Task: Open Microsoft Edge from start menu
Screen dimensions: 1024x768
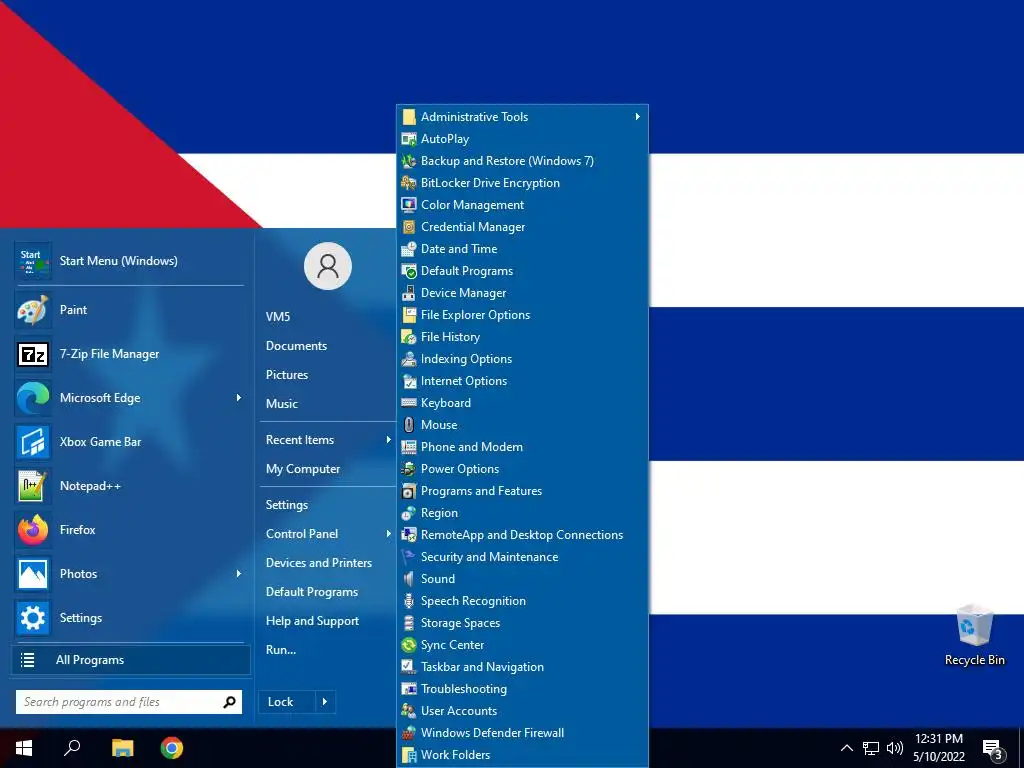Action: [x=129, y=398]
